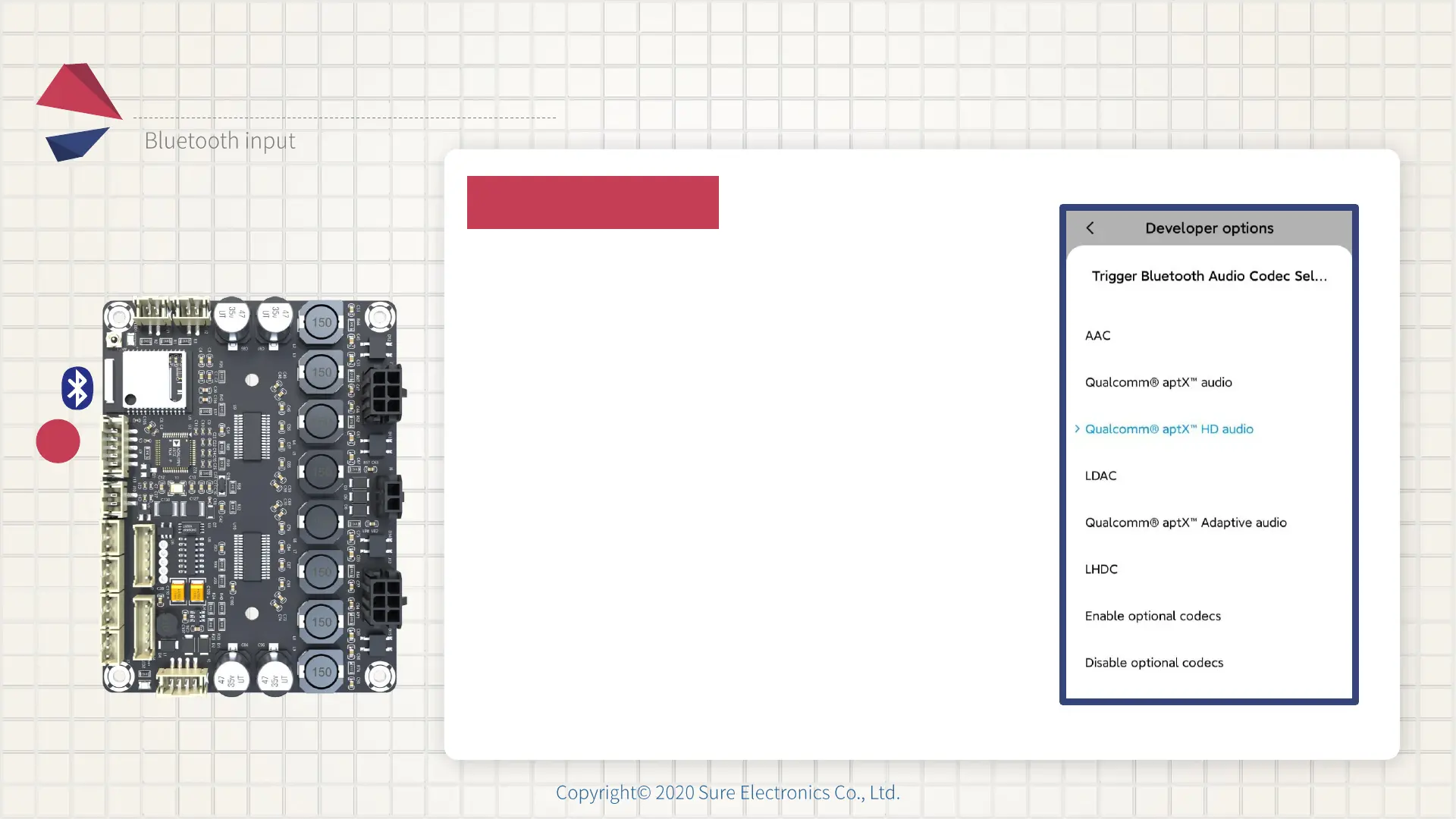Viewport: 1456px width, 819px height.
Task: Click the amplifier circuit board image
Action: click(x=249, y=495)
